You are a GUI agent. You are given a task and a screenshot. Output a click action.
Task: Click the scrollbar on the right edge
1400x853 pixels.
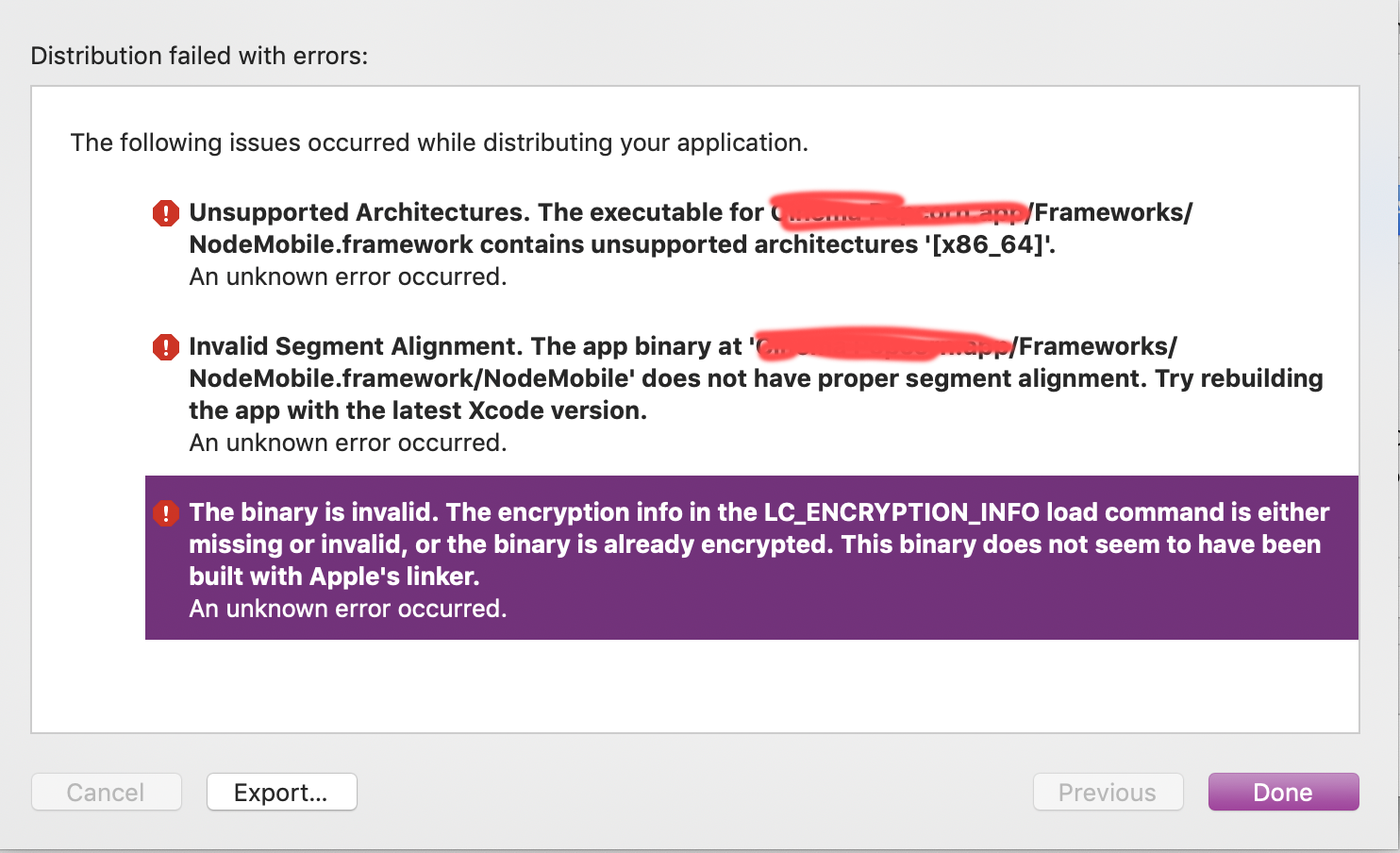pyautogui.click(x=1394, y=217)
